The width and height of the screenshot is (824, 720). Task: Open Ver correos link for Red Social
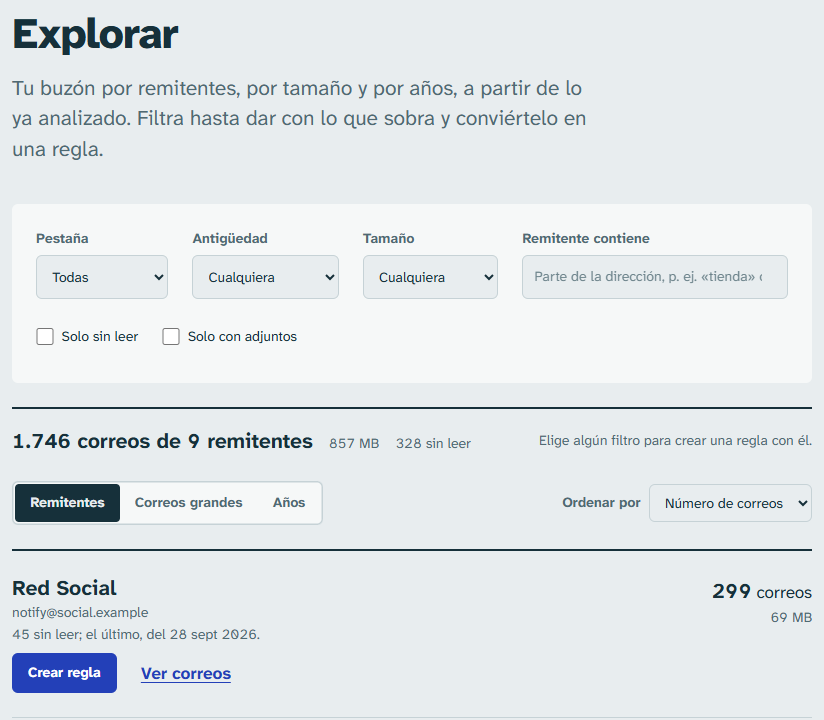[x=186, y=674]
